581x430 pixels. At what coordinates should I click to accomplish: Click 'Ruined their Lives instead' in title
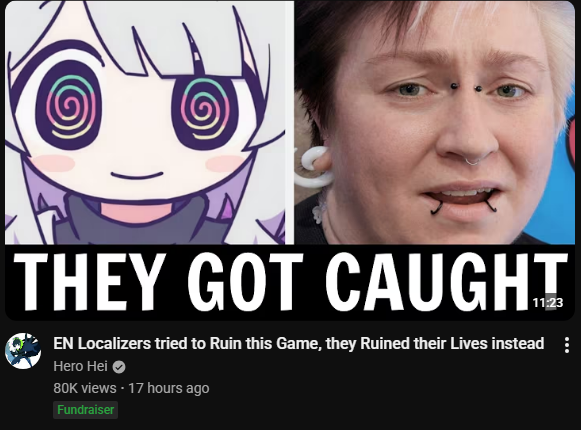pyautogui.click(x=452, y=343)
